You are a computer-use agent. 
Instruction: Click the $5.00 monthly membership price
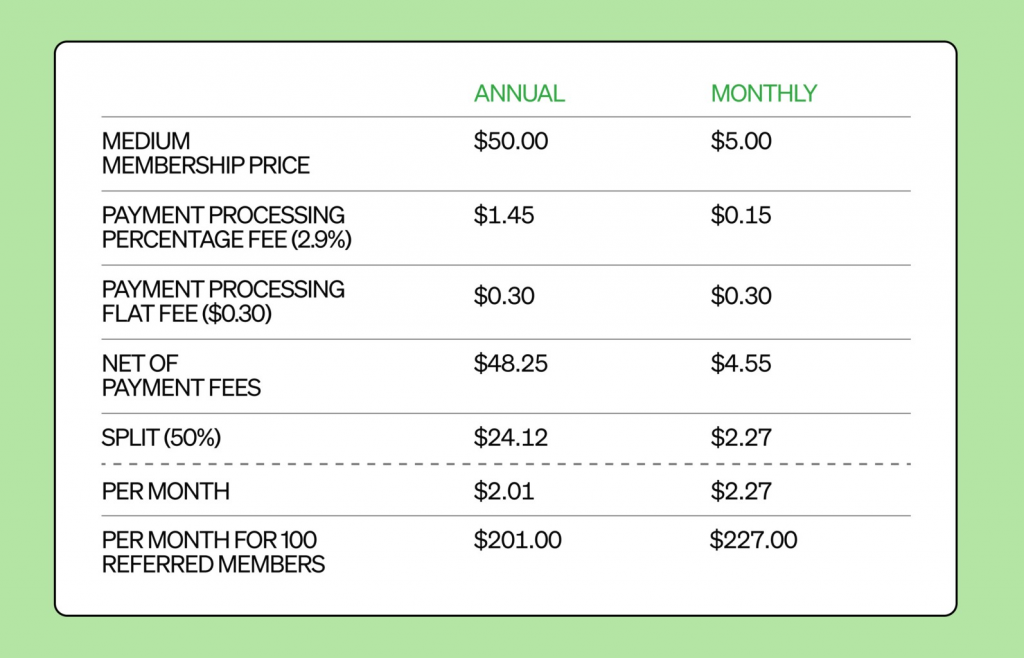tap(741, 141)
